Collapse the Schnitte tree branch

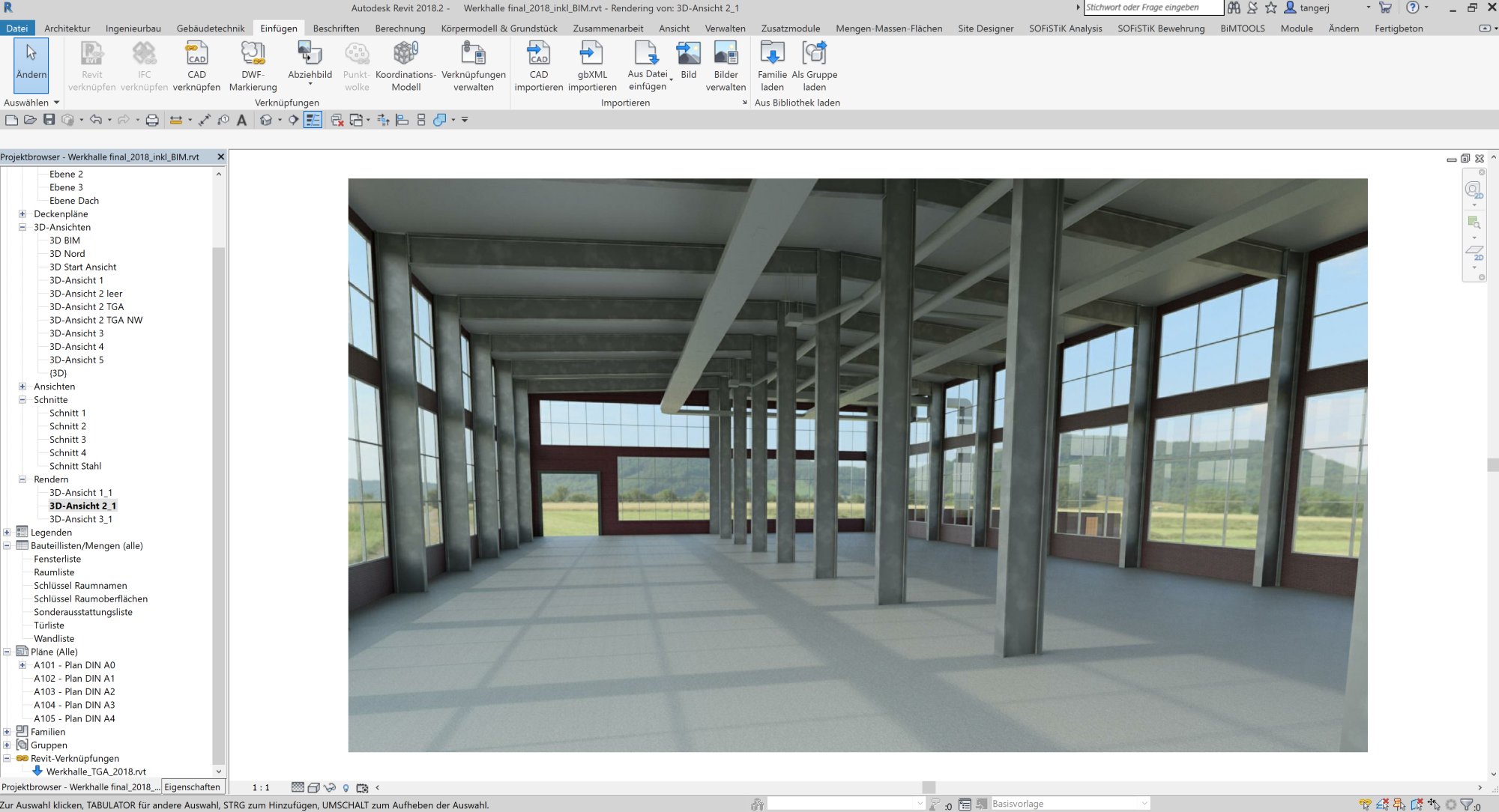point(22,399)
